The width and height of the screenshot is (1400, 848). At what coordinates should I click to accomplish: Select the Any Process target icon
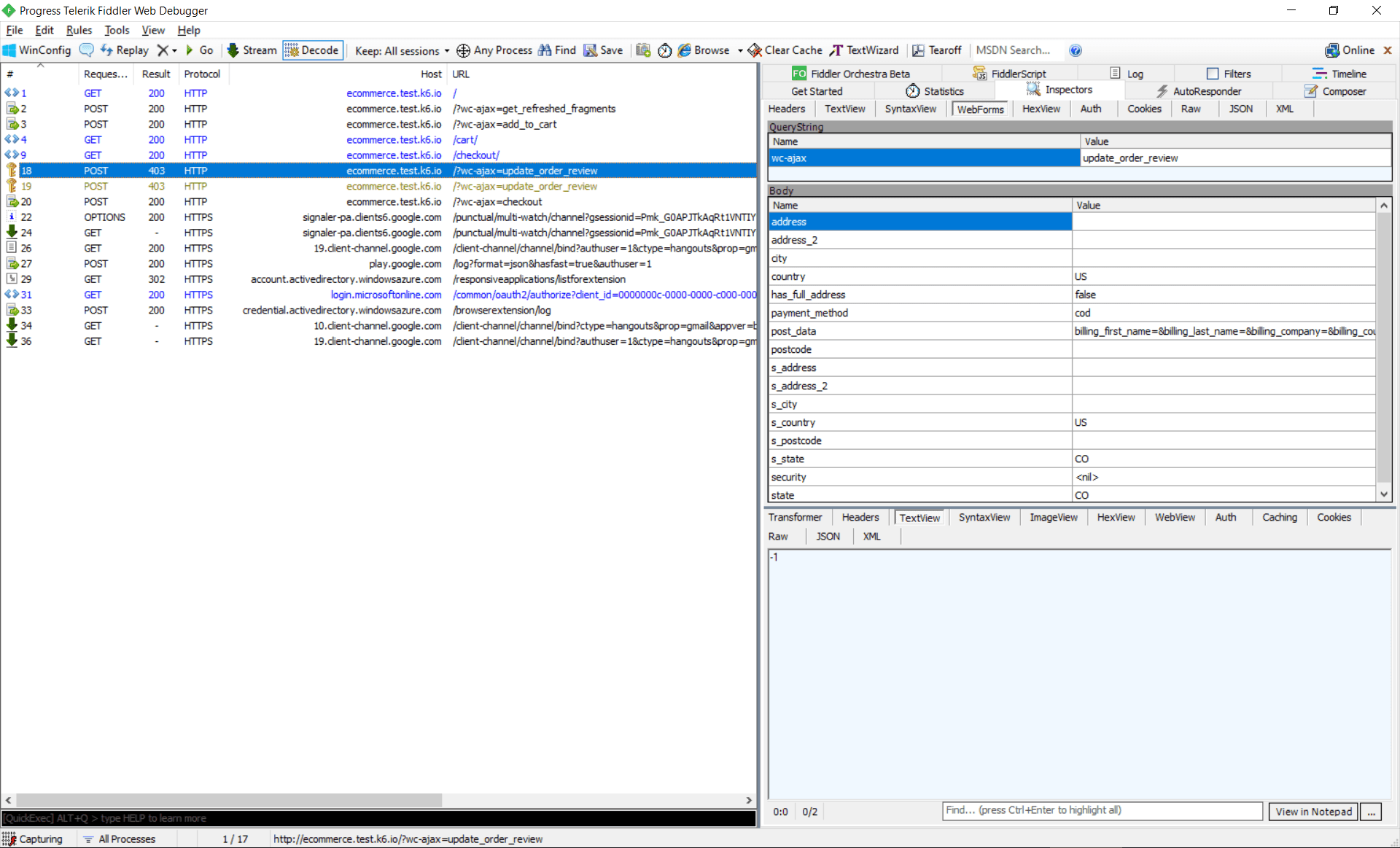tap(494, 50)
